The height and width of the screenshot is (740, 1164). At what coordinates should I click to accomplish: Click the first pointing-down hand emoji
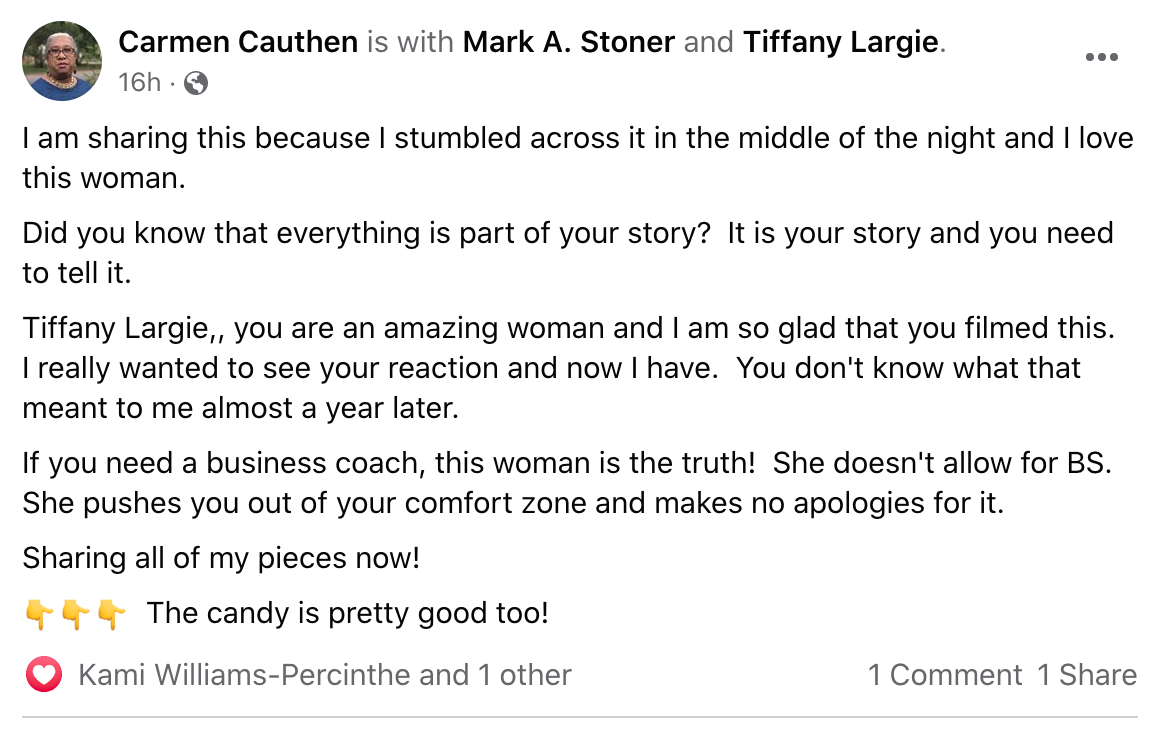38,613
